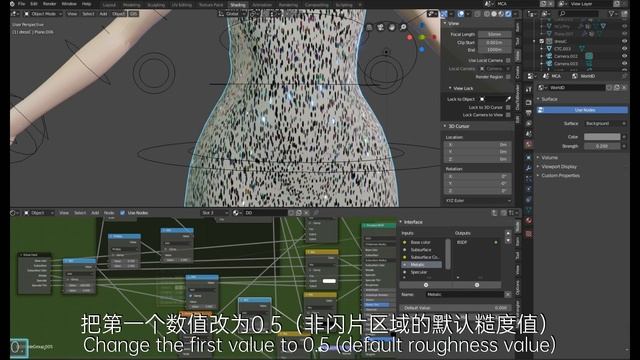Open the Edit menu
This screenshot has width=640, height=360.
(34, 4)
